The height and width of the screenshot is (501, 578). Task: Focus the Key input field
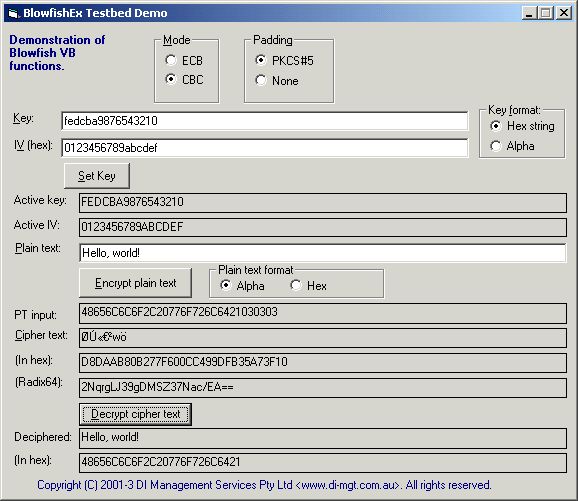pos(265,121)
